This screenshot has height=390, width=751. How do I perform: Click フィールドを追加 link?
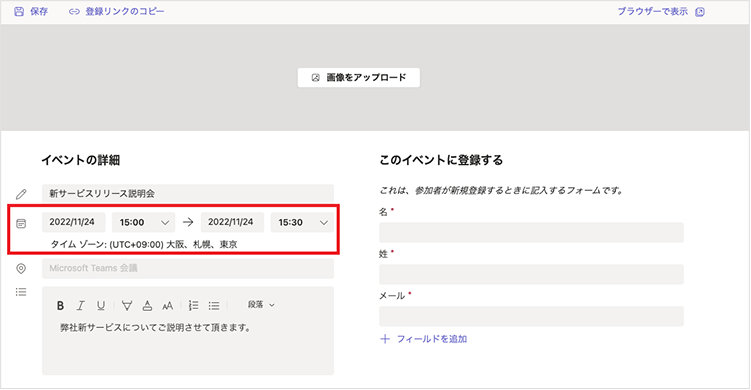pos(432,339)
